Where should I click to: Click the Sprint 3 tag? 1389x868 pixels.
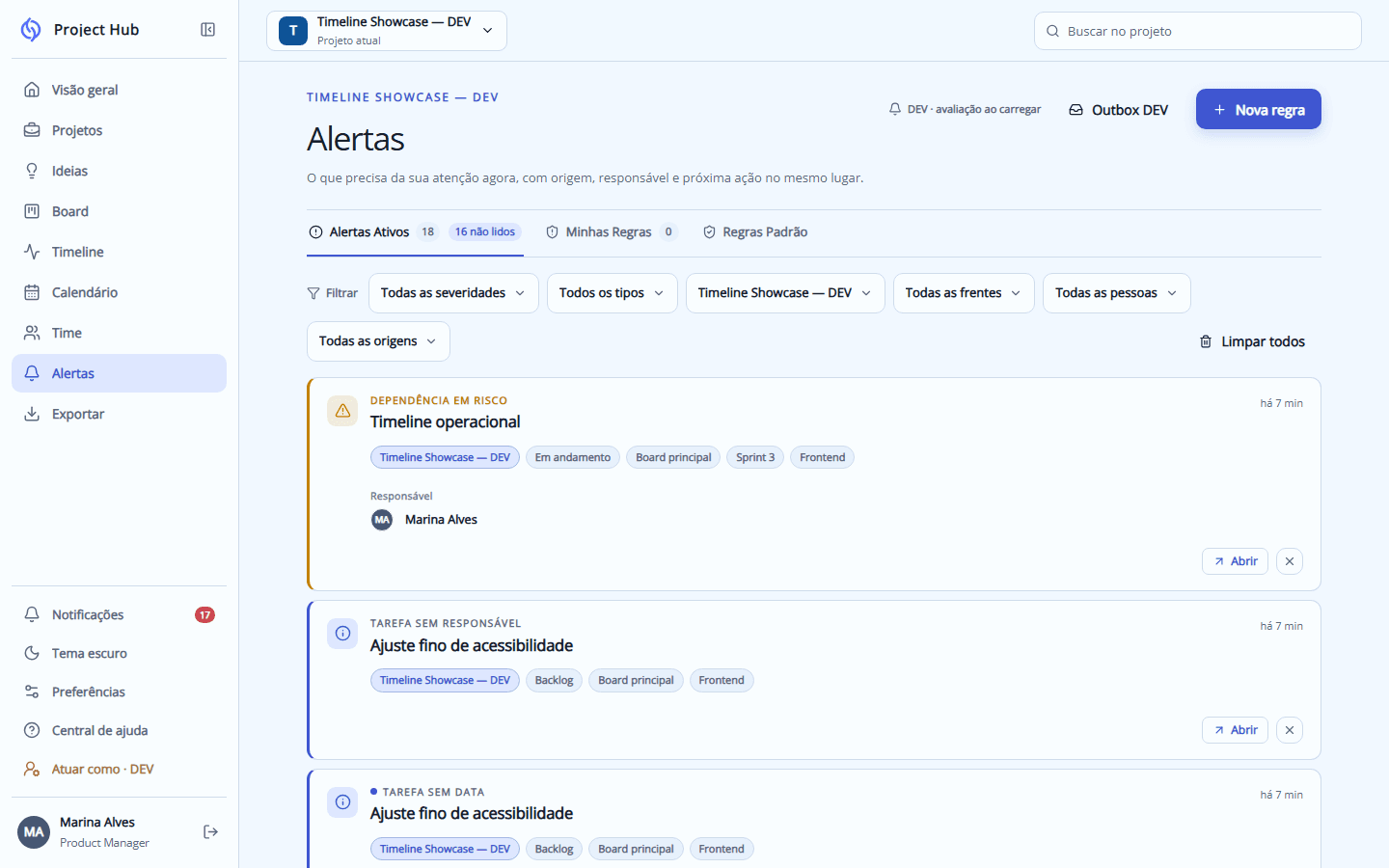tap(755, 457)
